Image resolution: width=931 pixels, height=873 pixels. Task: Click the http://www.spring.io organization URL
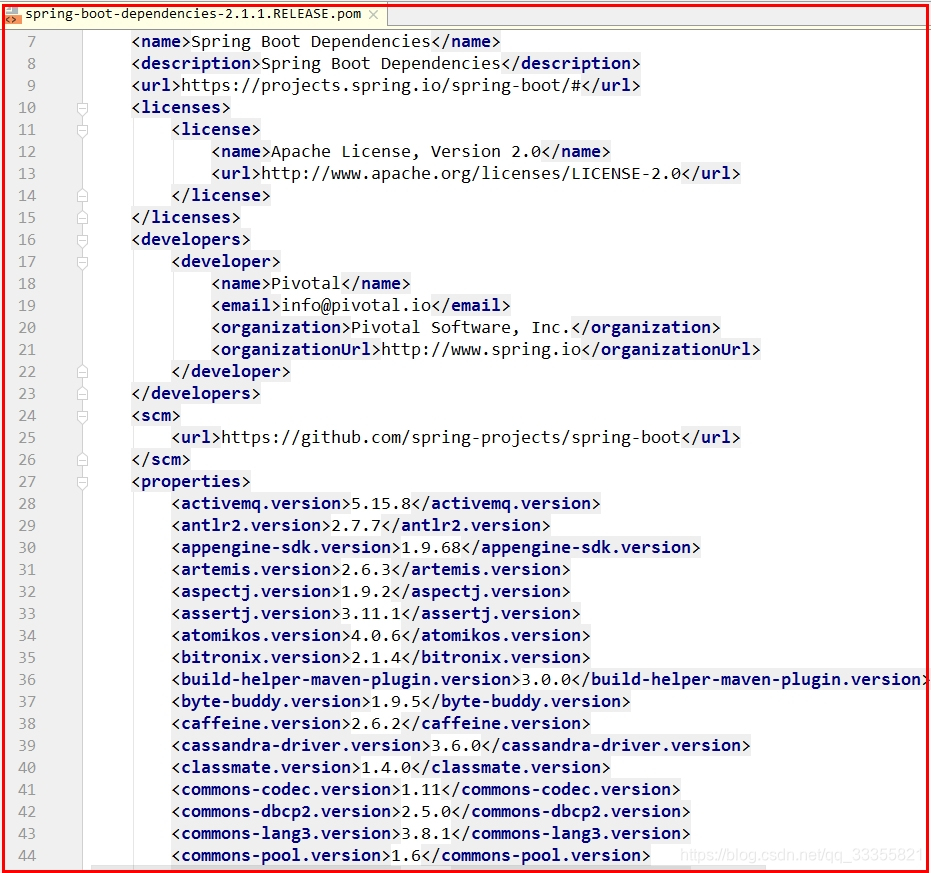(x=481, y=349)
